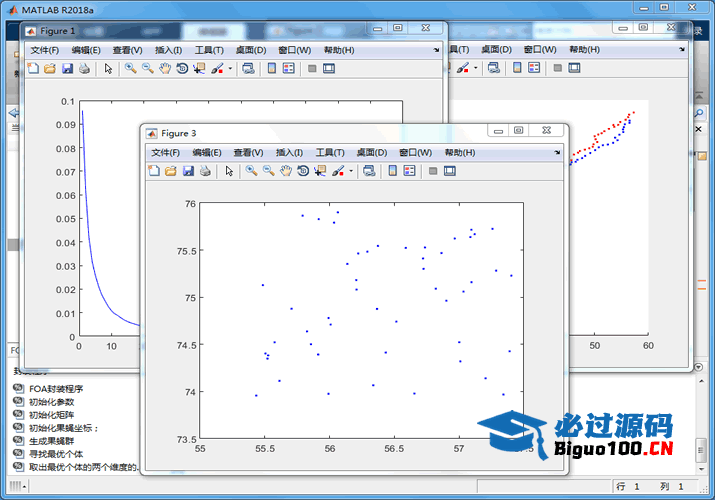Insert colorbar using Figure 3 toolbar icon
Screen dimensions: 715x500
pyautogui.click(x=393, y=171)
